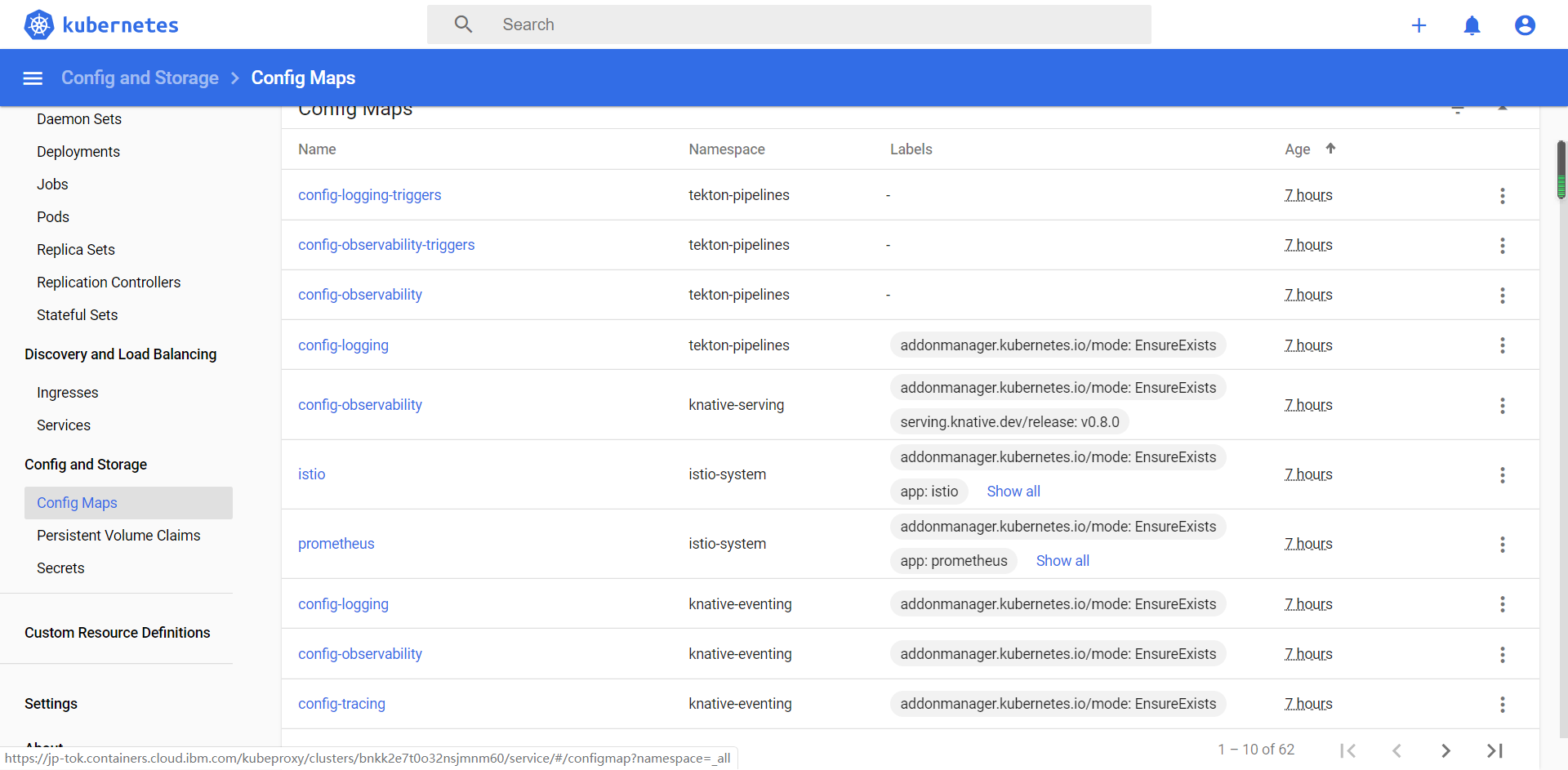Screen dimensions: 1568x770
Task: Sort table by Age column header
Action: pos(1297,149)
